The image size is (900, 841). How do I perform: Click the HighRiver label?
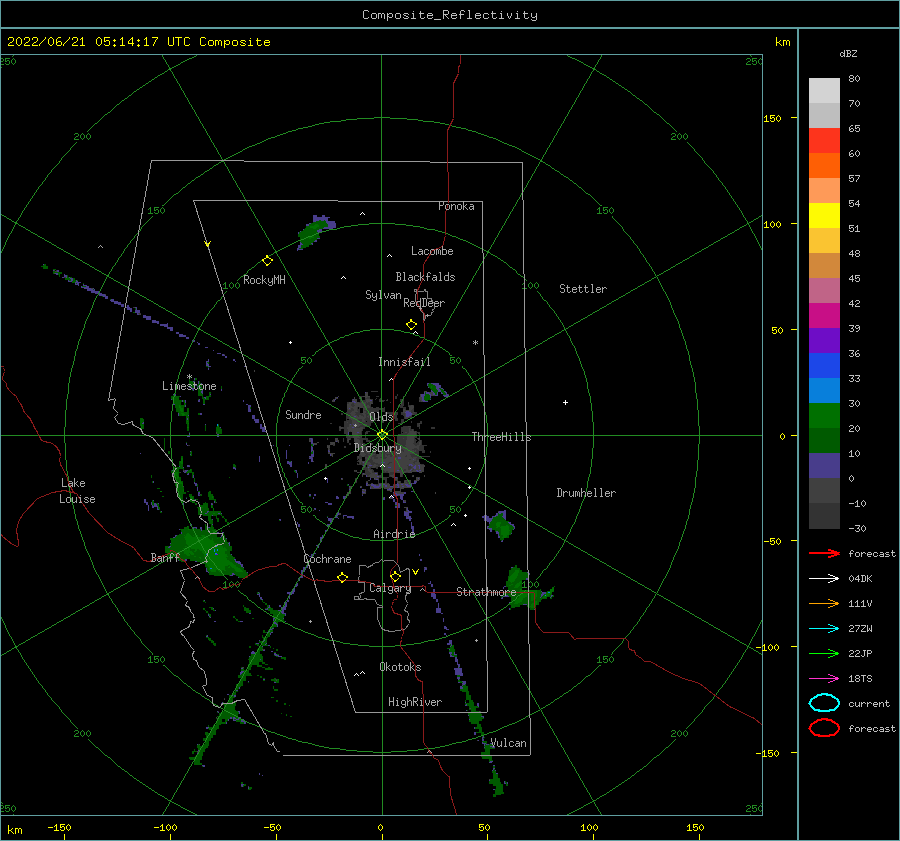pyautogui.click(x=415, y=702)
